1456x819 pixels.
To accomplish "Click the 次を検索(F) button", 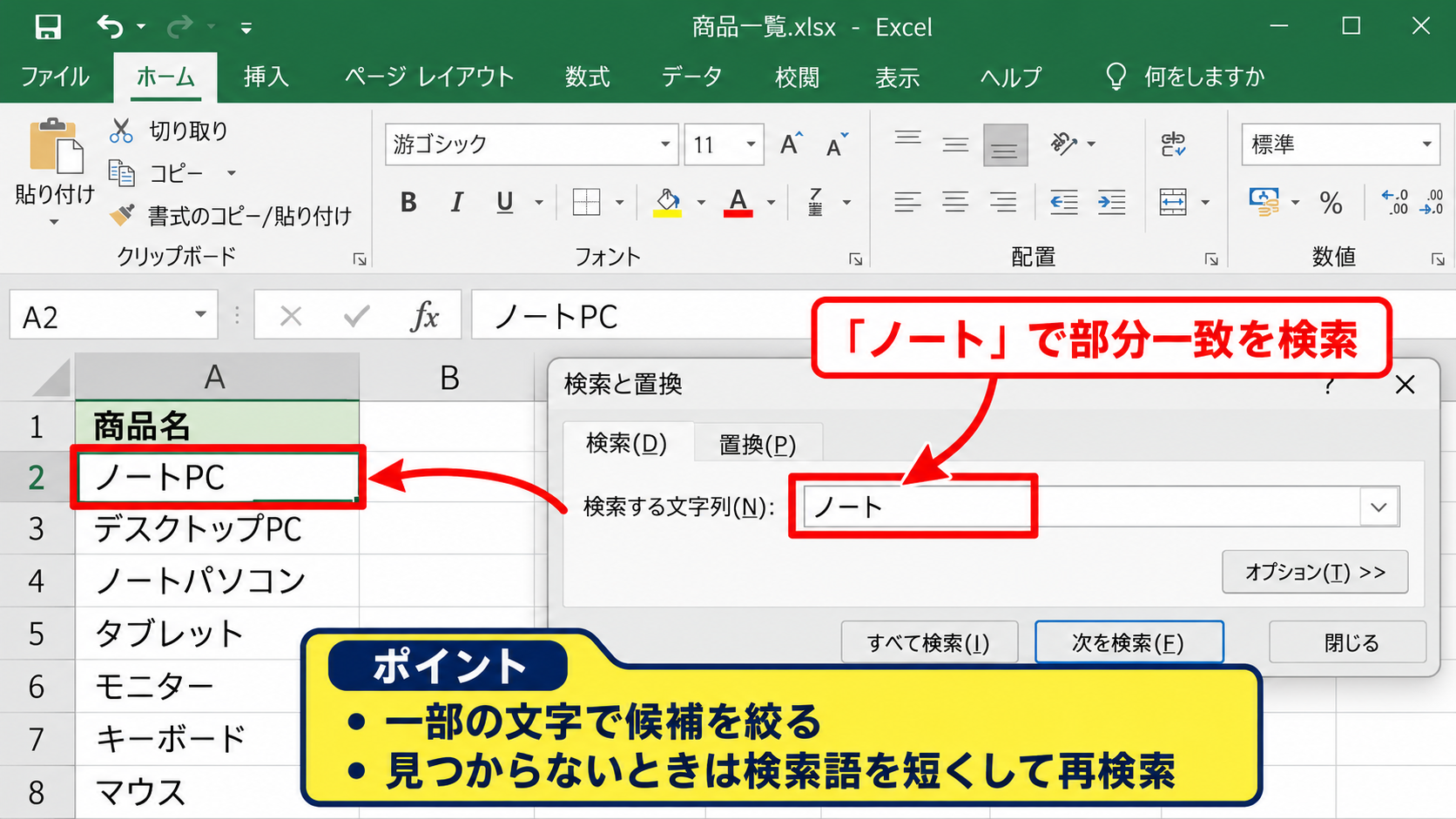I will 1129,642.
